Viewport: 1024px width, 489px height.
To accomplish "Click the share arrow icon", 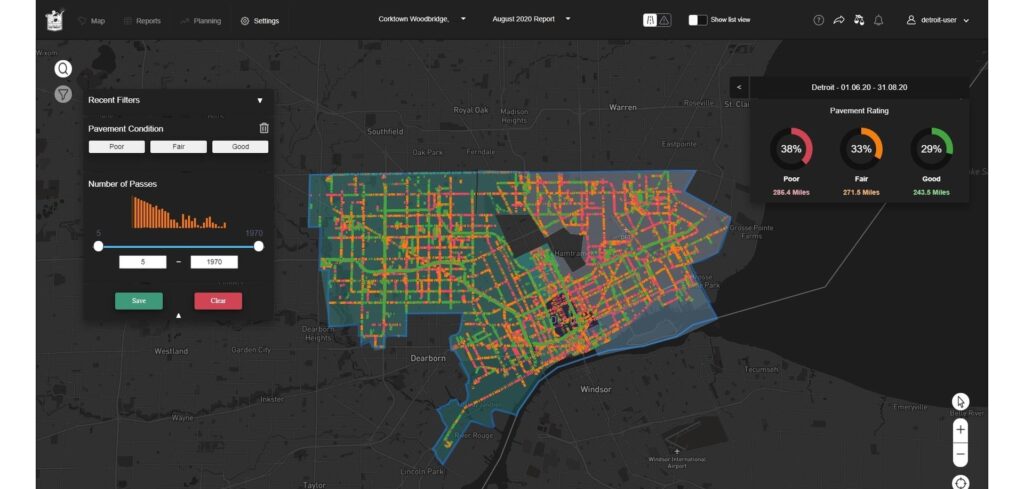I will click(x=839, y=20).
